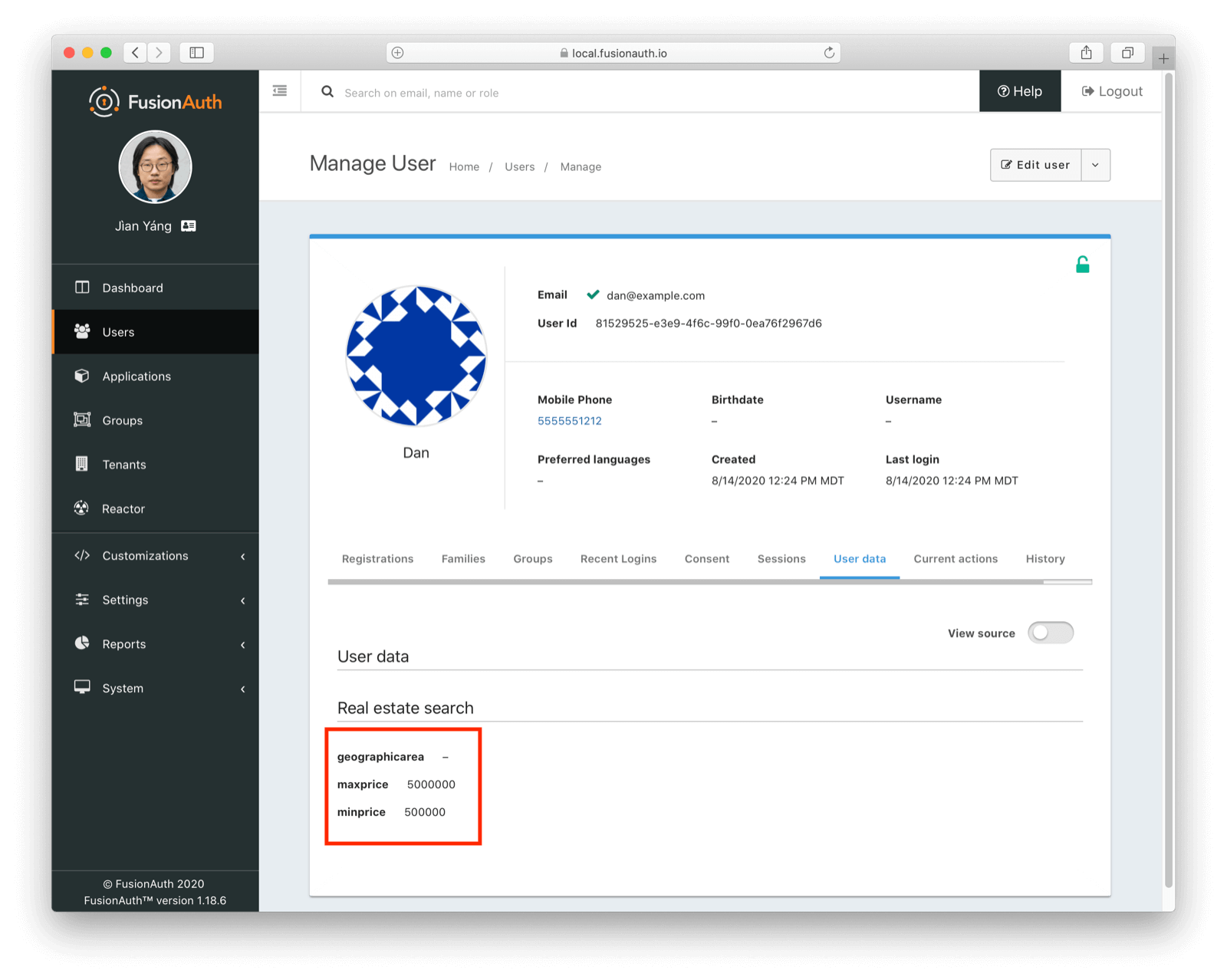Image resolution: width=1227 pixels, height=980 pixels.
Task: Click Home in the breadcrumb
Action: 464,166
